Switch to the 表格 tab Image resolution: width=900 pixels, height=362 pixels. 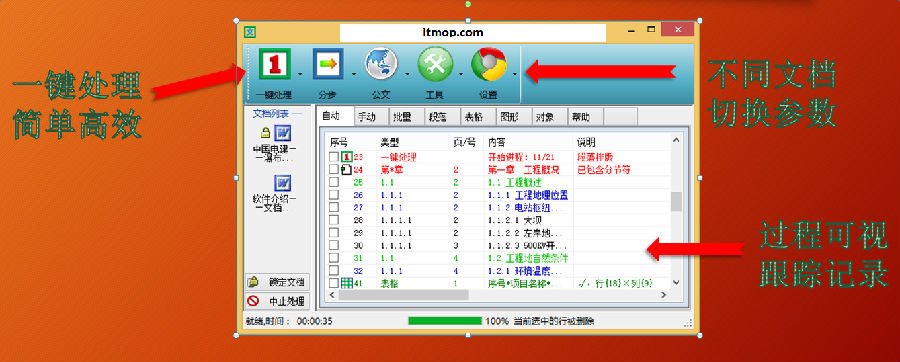pyautogui.click(x=478, y=117)
